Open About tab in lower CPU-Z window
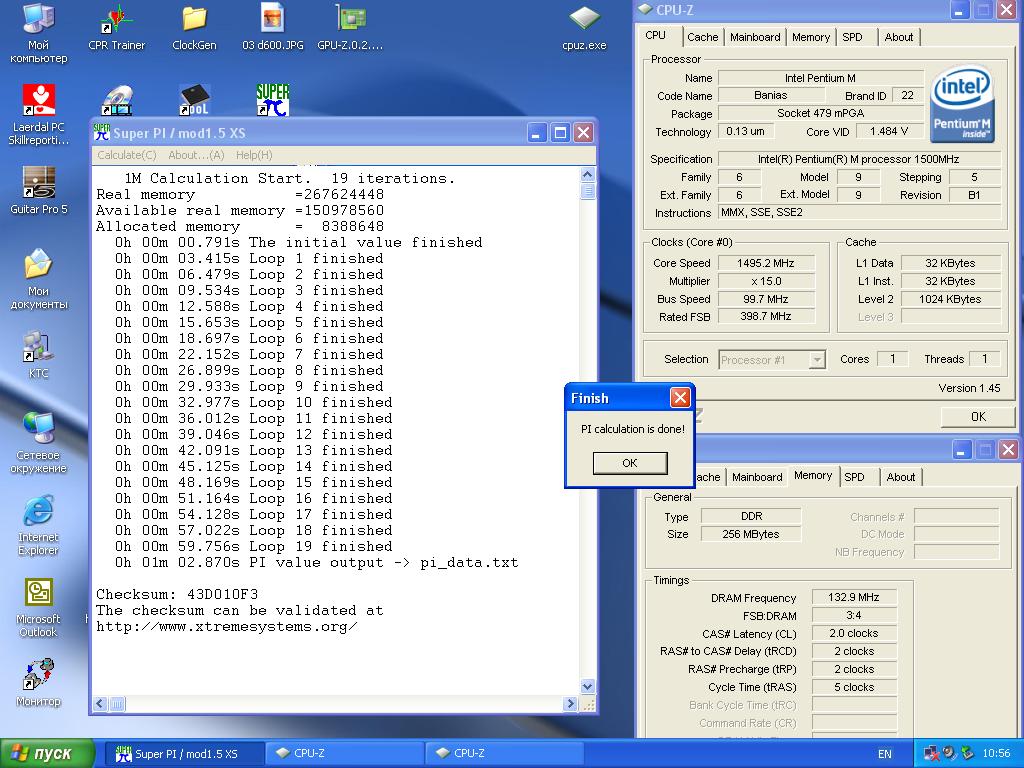 (901, 477)
